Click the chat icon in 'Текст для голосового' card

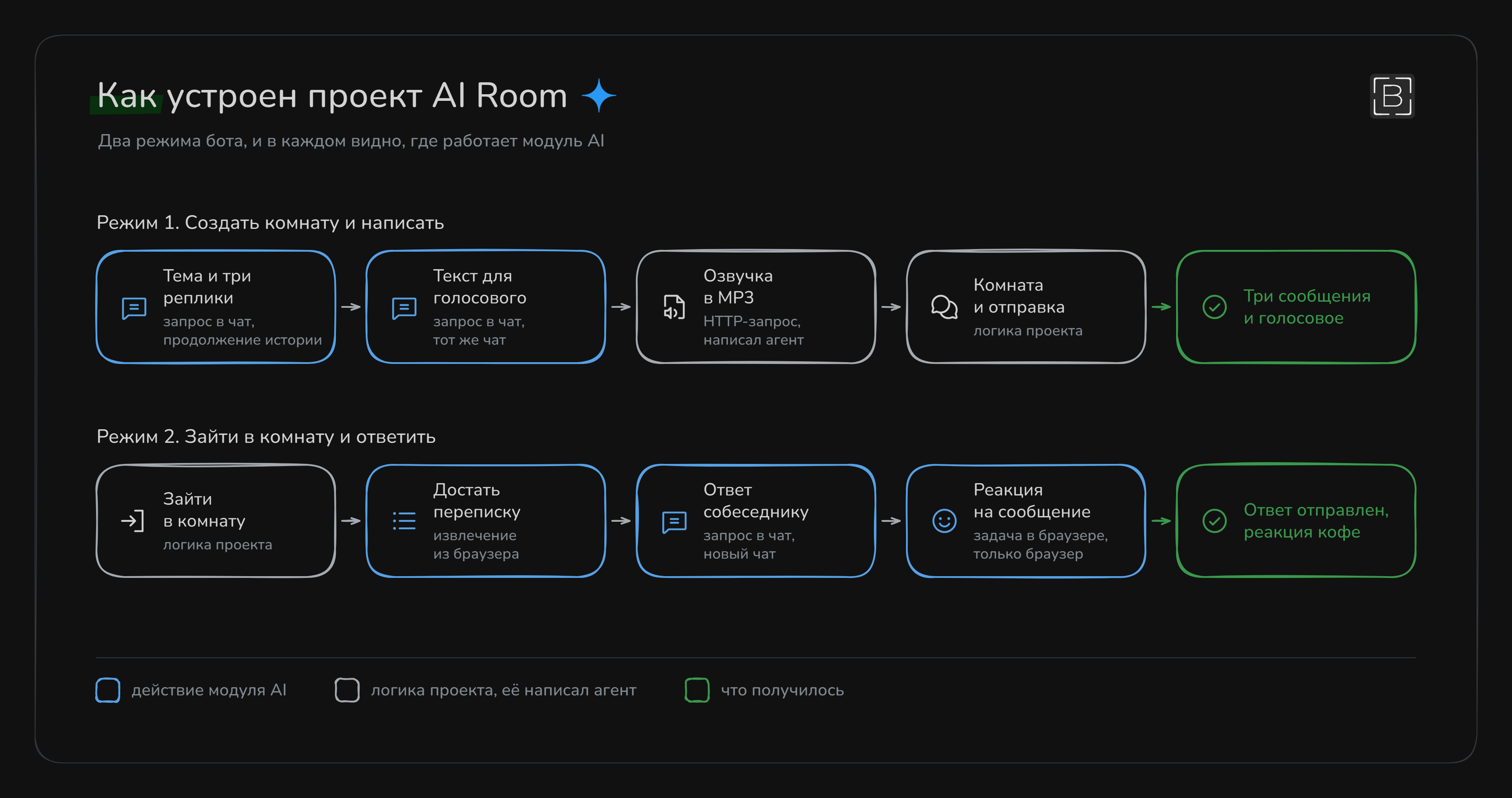404,308
